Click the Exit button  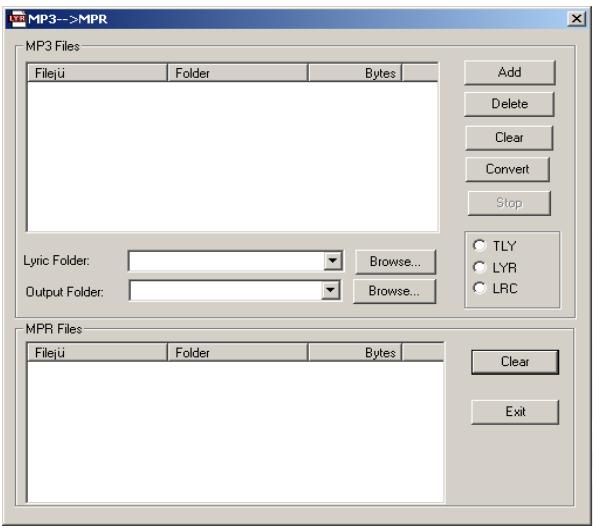515,411
